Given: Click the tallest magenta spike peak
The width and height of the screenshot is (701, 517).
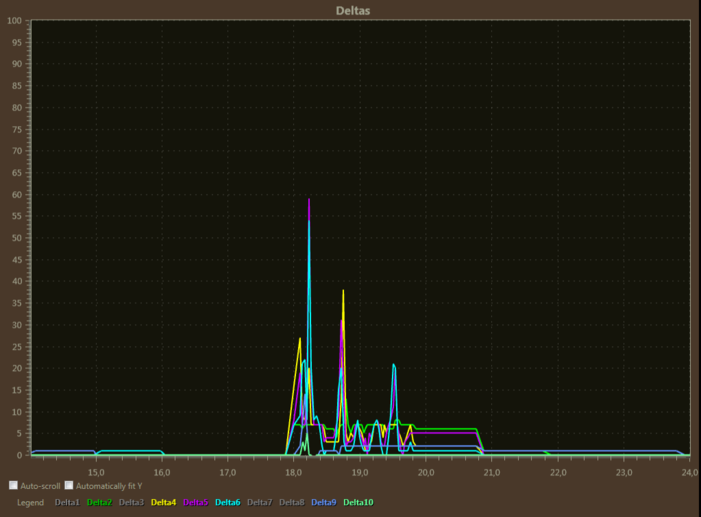Looking at the screenshot, I should point(309,200).
